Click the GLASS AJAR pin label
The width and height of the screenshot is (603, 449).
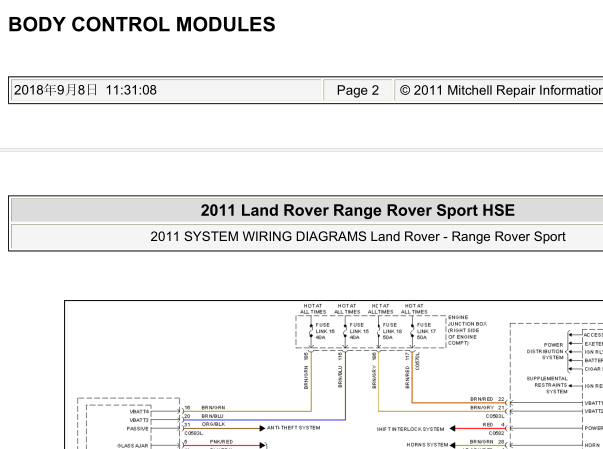tap(133, 446)
